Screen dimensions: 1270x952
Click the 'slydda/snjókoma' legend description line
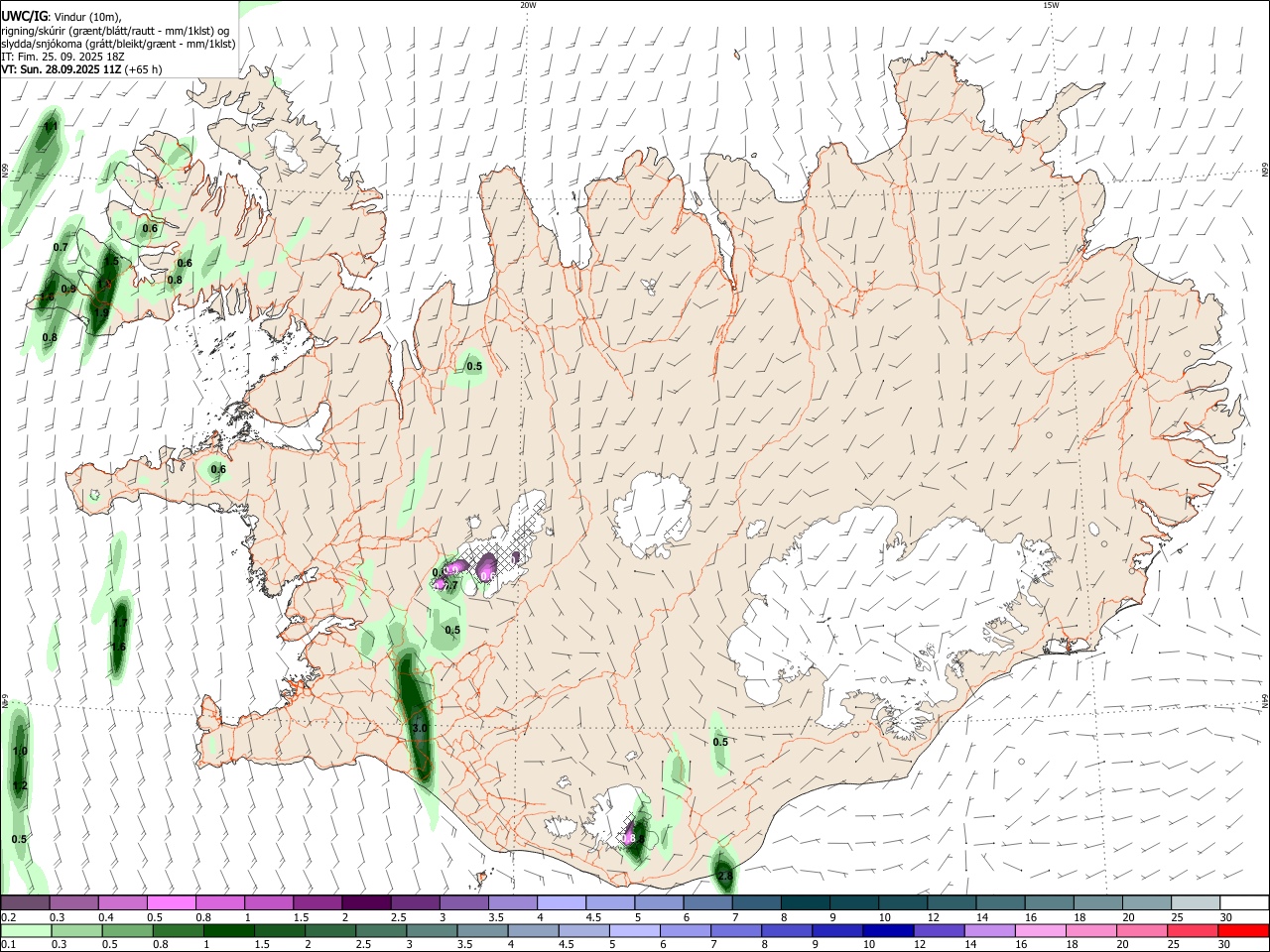pos(118,44)
